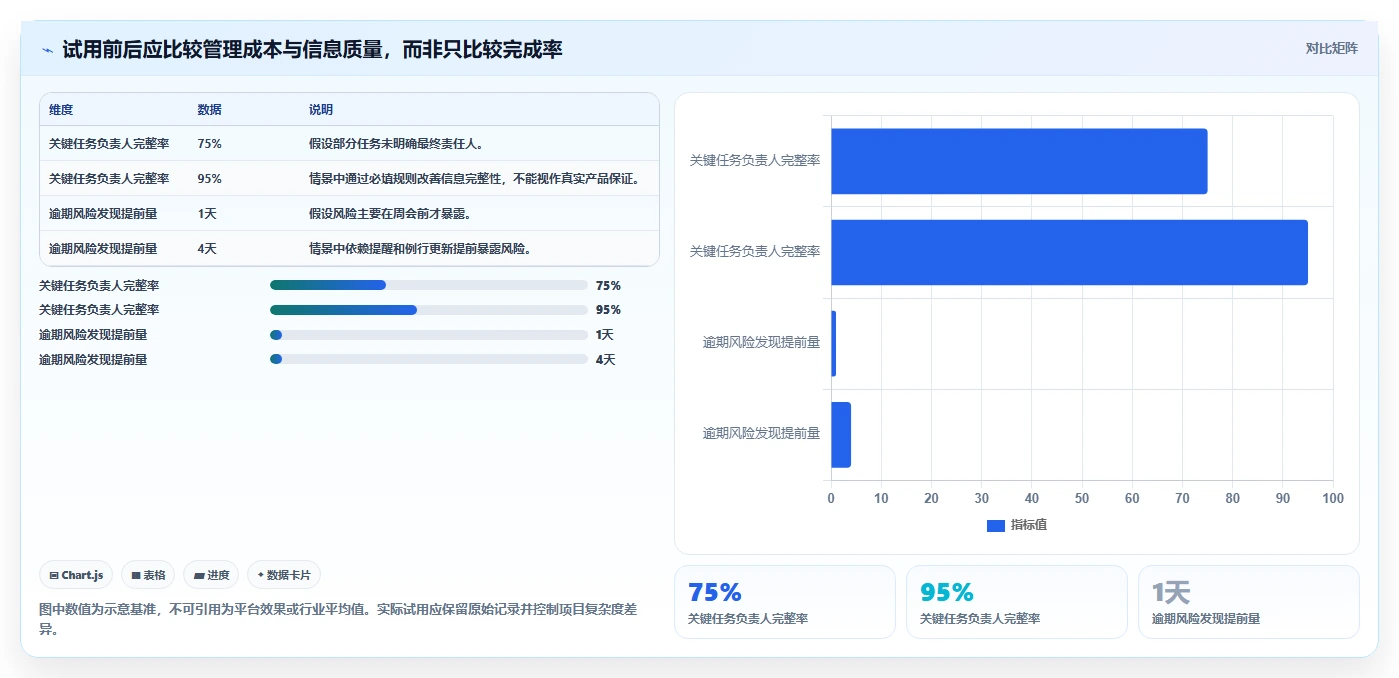
Task: Click the 说明 table column header
Action: point(321,110)
